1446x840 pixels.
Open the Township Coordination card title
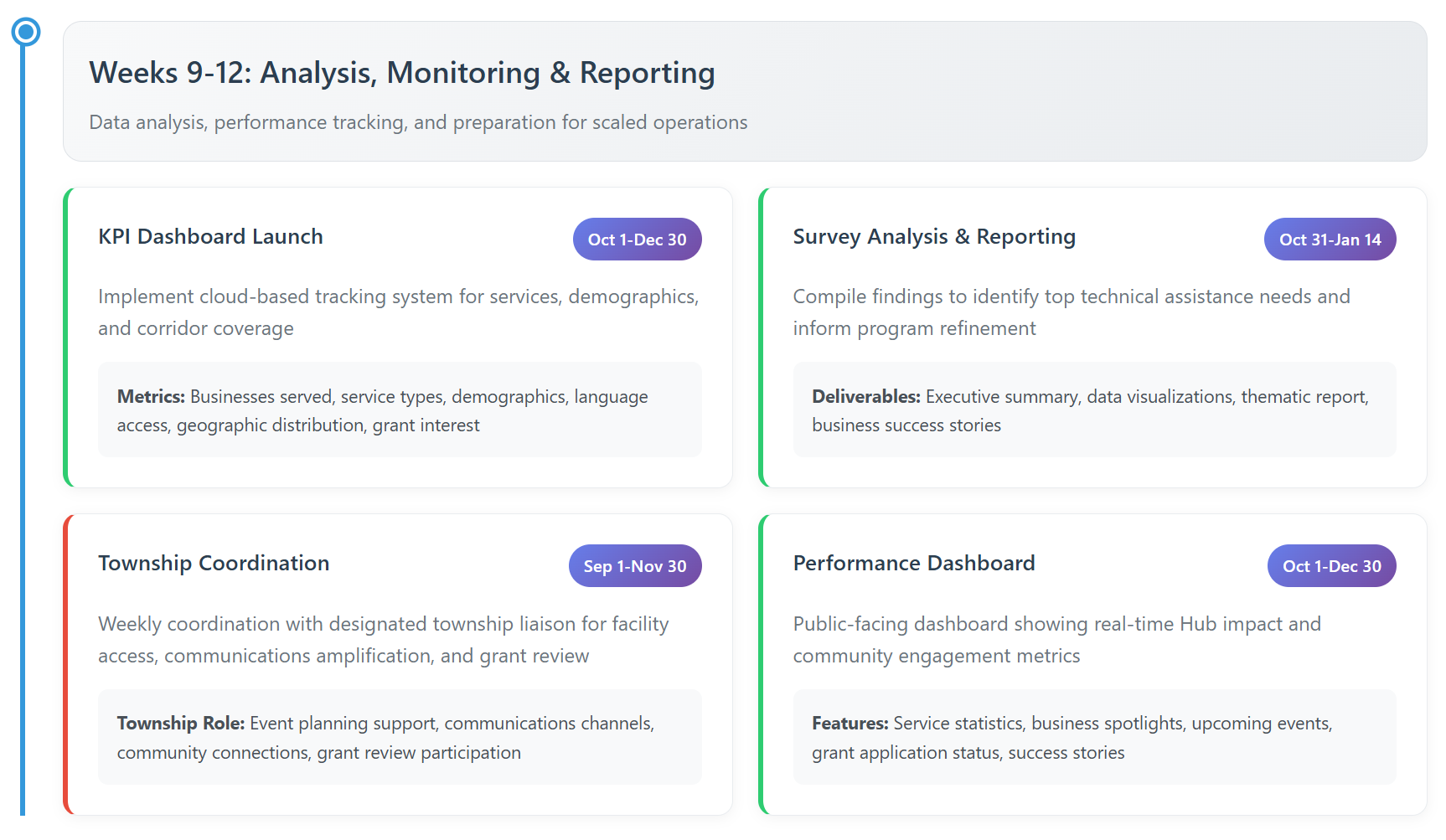[x=214, y=564]
